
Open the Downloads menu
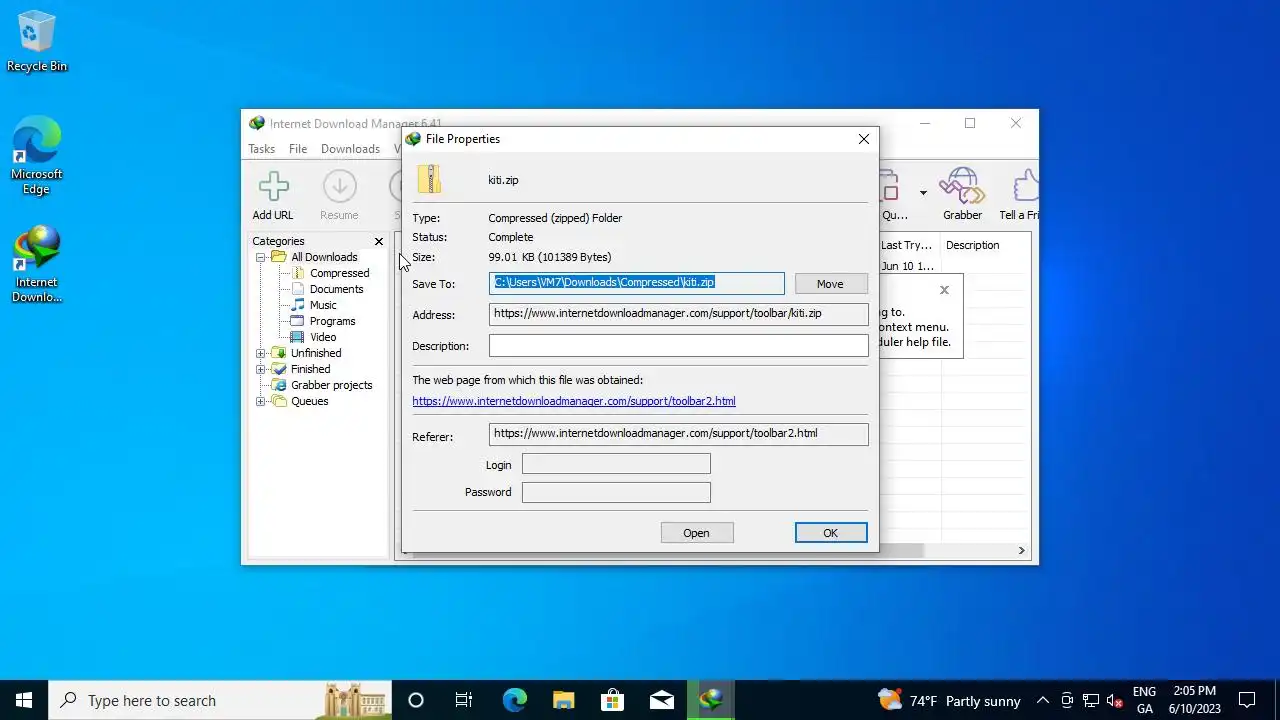pyautogui.click(x=350, y=149)
